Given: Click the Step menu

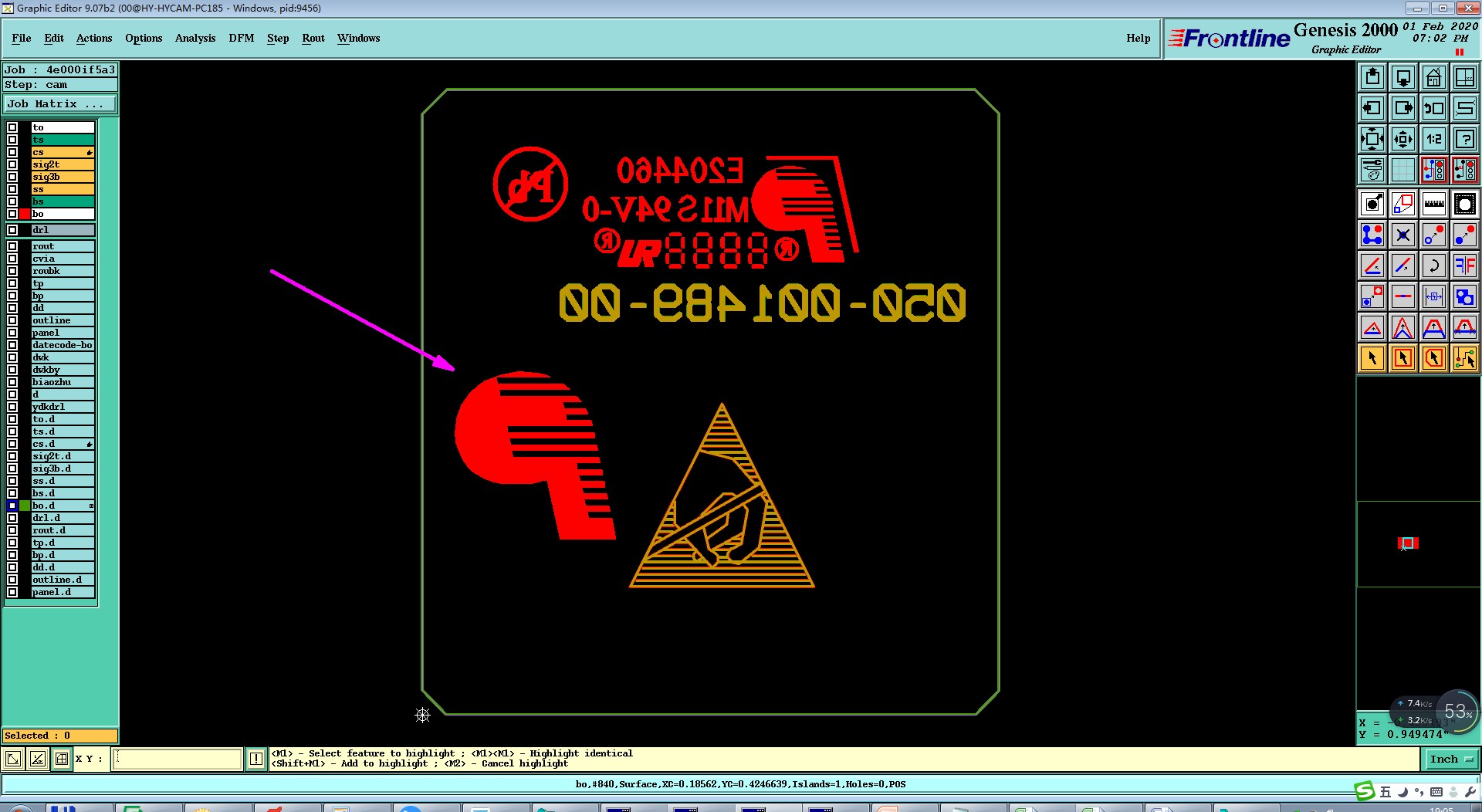Looking at the screenshot, I should 278,38.
